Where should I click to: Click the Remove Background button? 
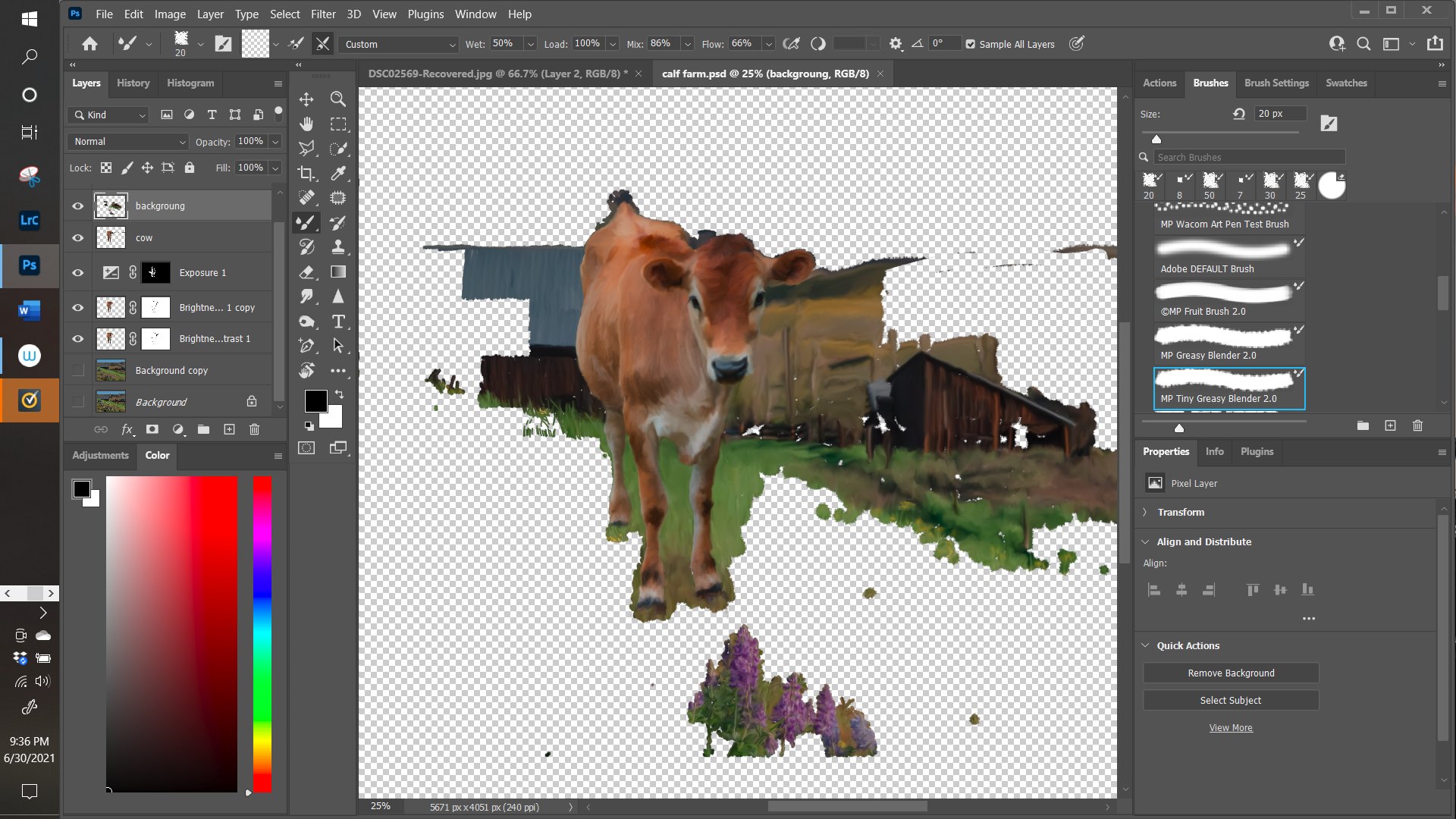click(1230, 673)
